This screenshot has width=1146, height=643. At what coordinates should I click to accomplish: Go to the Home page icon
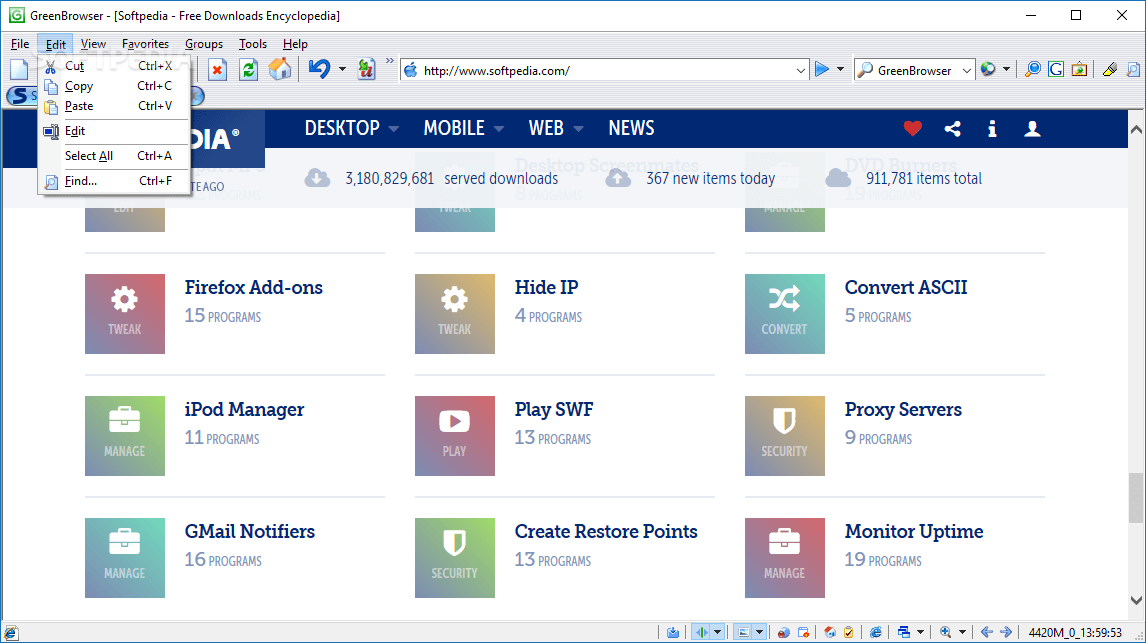pos(280,70)
